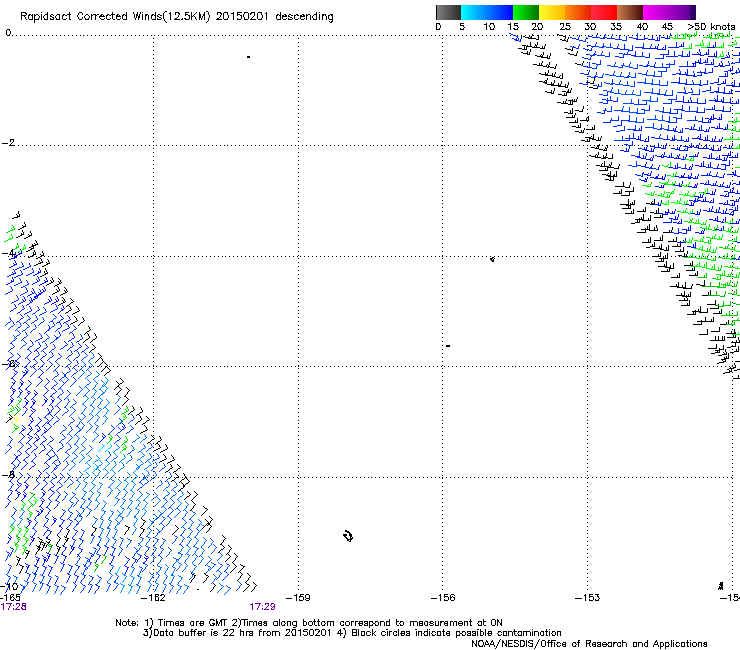The height and width of the screenshot is (650, 740).
Task: Click the date '20150201' in the title
Action: (242, 16)
